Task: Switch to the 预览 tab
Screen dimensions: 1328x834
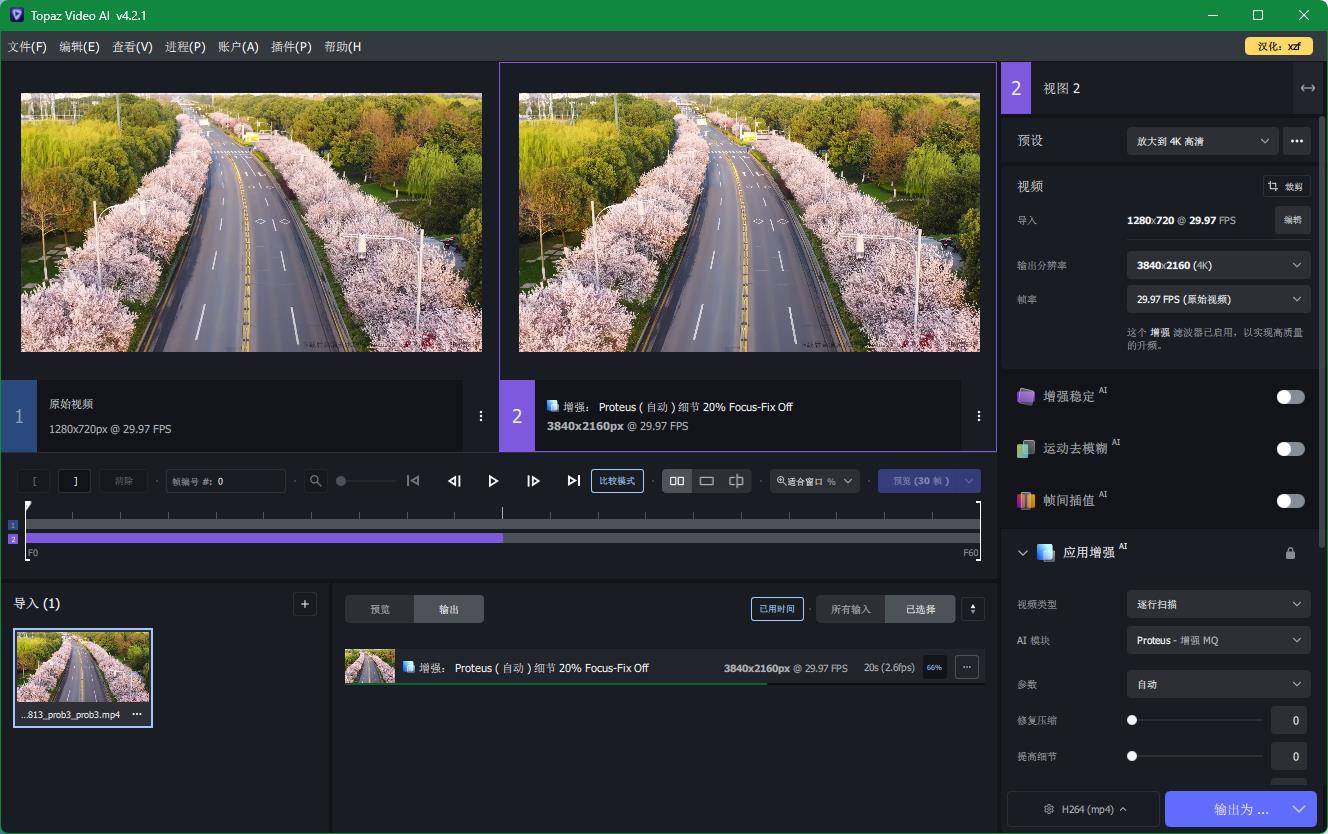Action: pos(380,609)
